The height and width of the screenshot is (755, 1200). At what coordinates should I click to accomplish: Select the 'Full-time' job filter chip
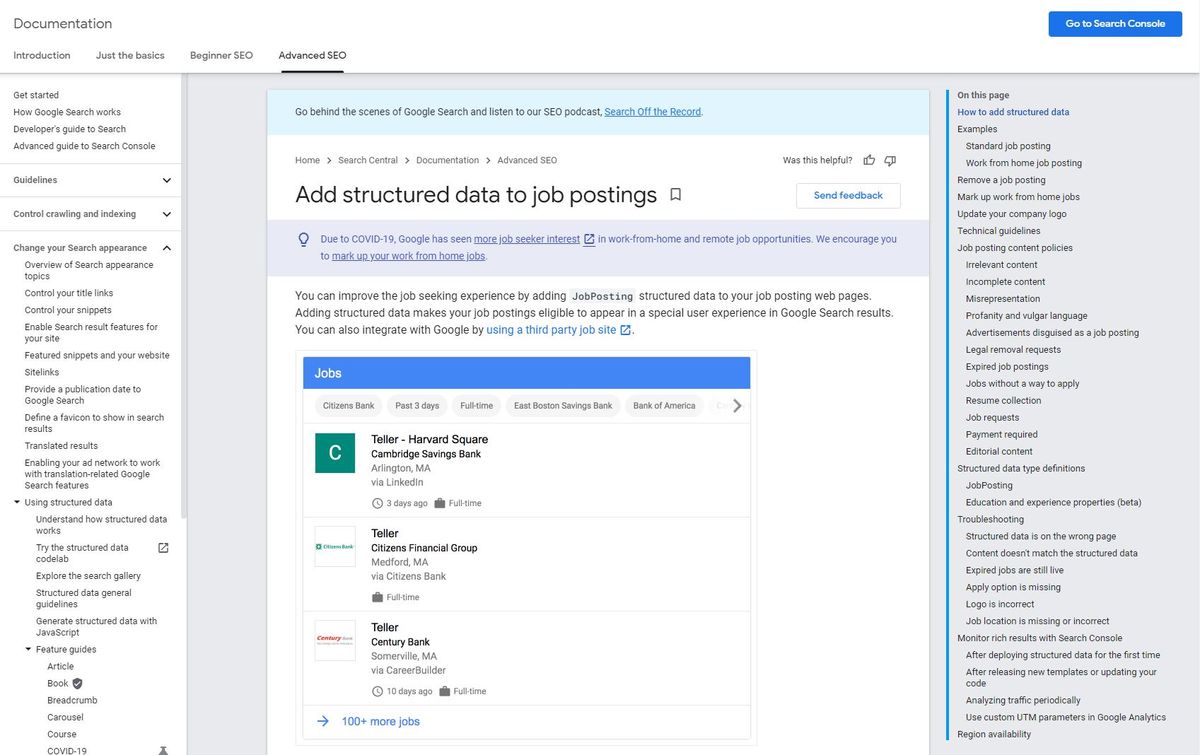coord(475,406)
